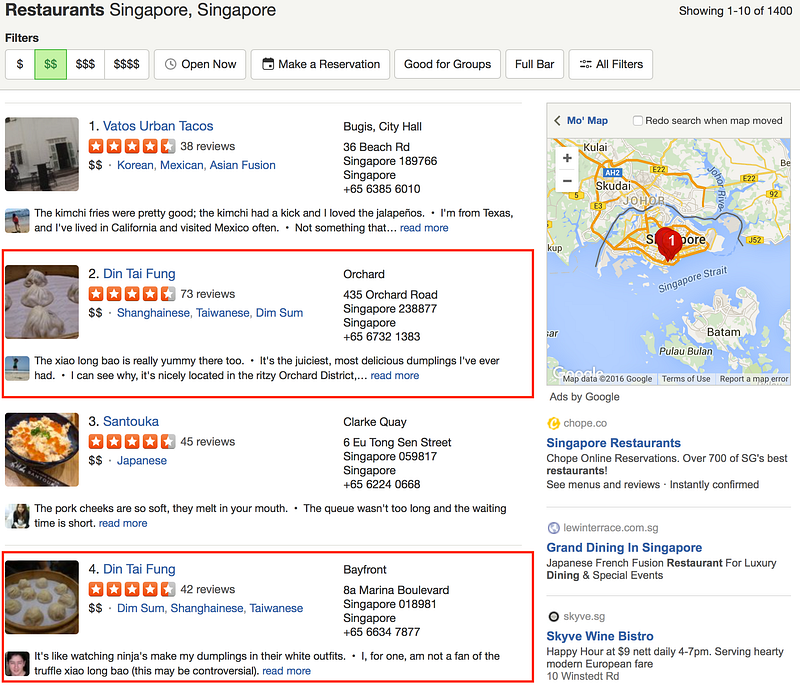Click the red map pin numbered 1
The height and width of the screenshot is (686, 800).
click(x=668, y=243)
